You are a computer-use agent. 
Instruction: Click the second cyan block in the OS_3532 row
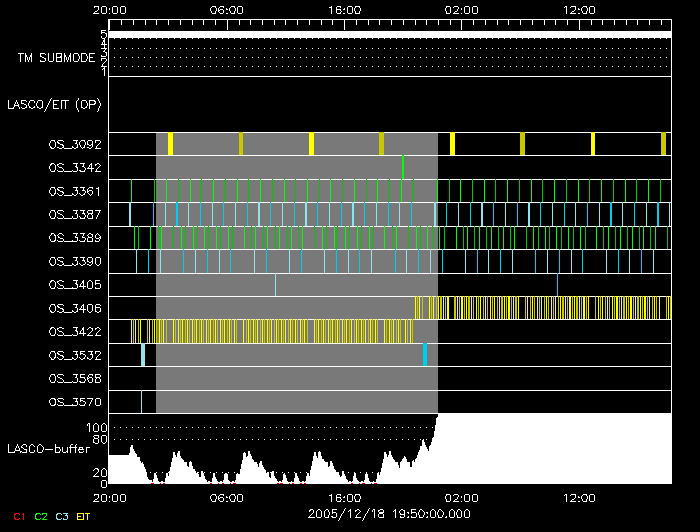click(425, 355)
